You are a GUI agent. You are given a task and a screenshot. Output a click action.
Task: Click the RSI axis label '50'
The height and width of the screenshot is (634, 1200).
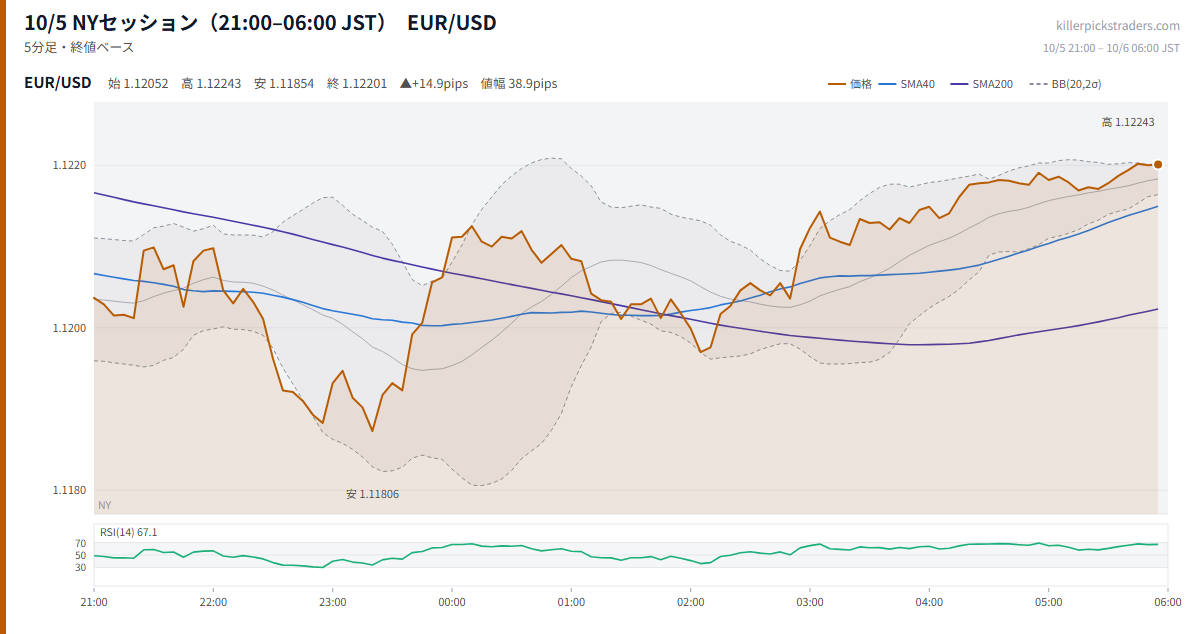pyautogui.click(x=81, y=555)
